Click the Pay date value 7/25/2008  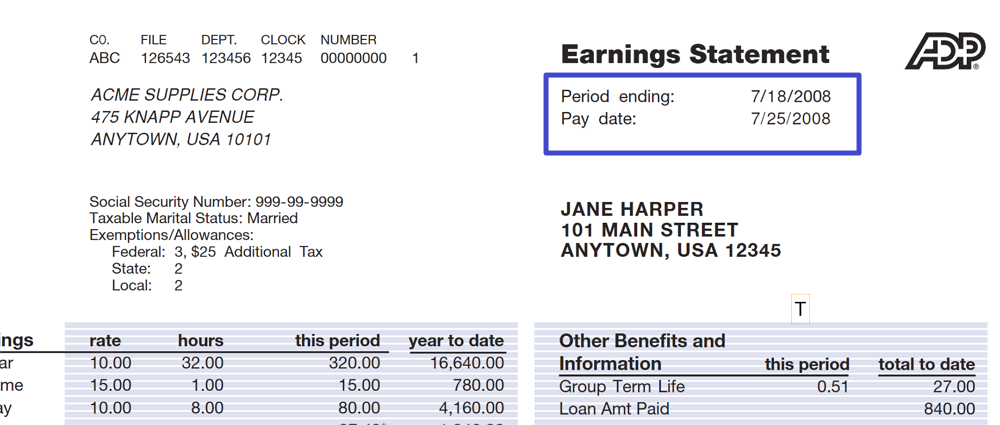point(791,119)
